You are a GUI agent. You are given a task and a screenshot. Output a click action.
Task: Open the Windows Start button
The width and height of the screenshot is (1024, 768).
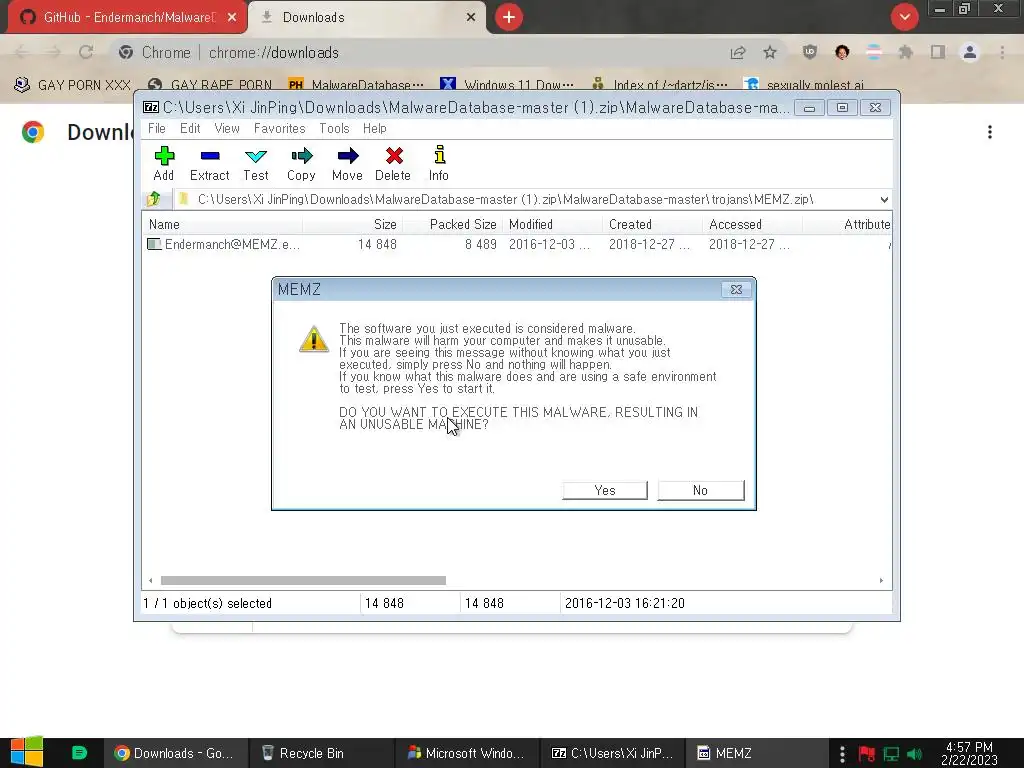[x=27, y=752]
